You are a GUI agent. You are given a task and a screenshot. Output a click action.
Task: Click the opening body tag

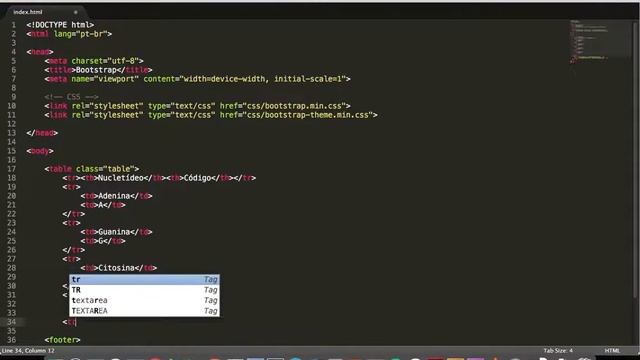40,151
